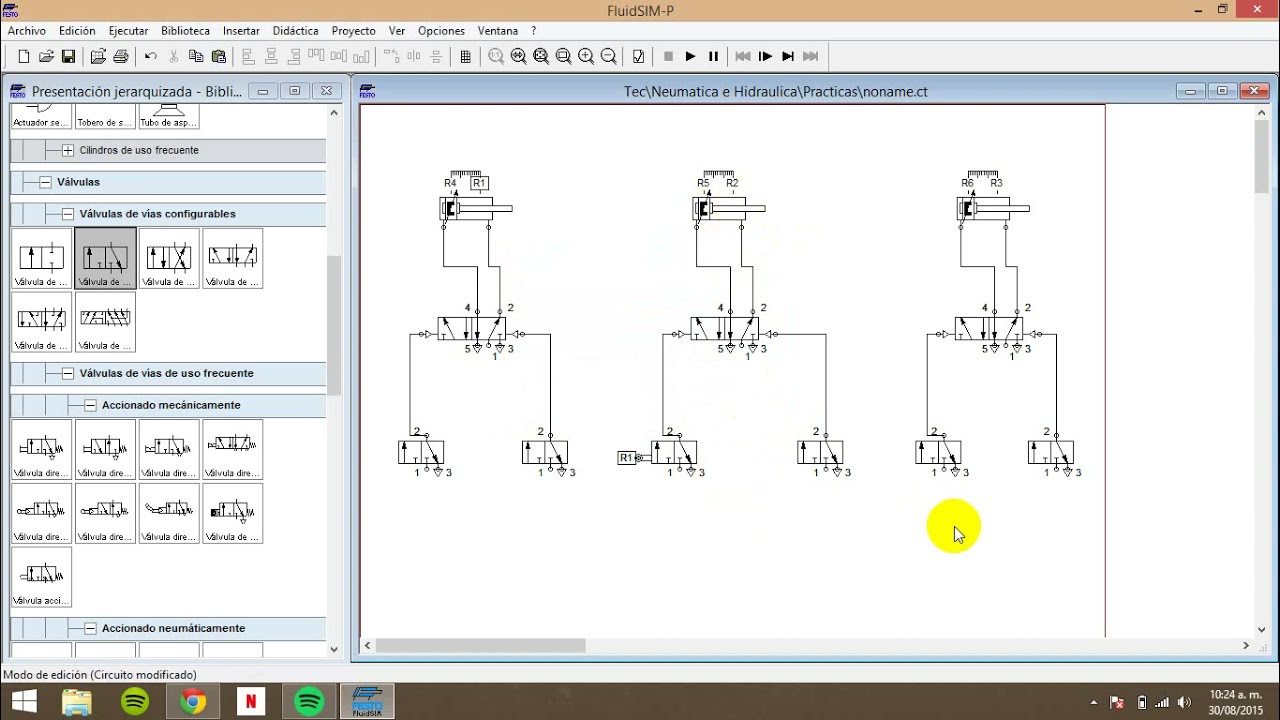Toggle the drawing grid icon
The height and width of the screenshot is (720, 1280).
tap(466, 57)
